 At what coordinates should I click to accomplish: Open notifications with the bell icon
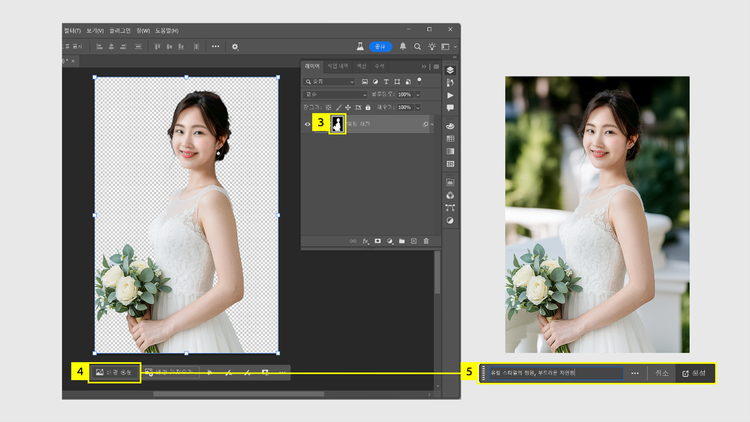pos(403,46)
